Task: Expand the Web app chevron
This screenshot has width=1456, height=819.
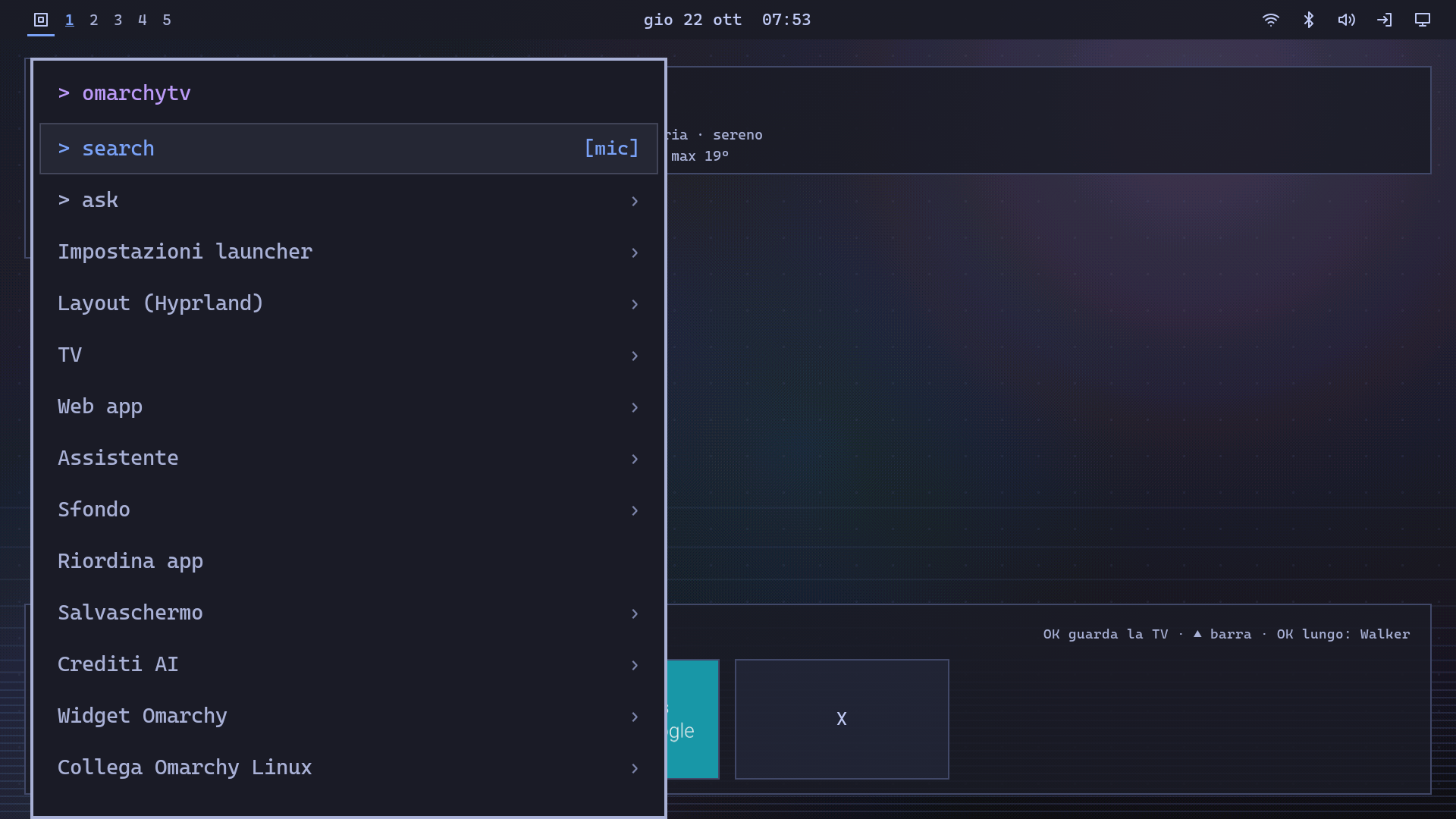Action: coord(635,407)
